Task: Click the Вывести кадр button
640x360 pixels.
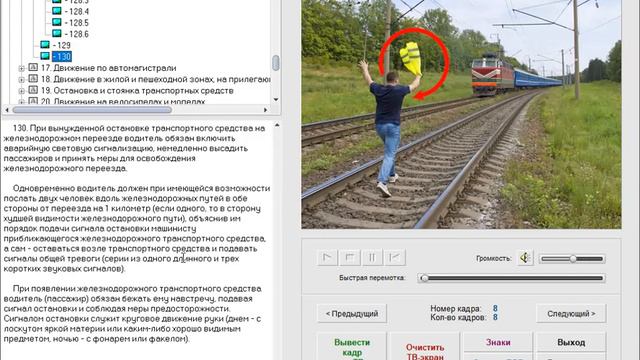Action: 352,347
